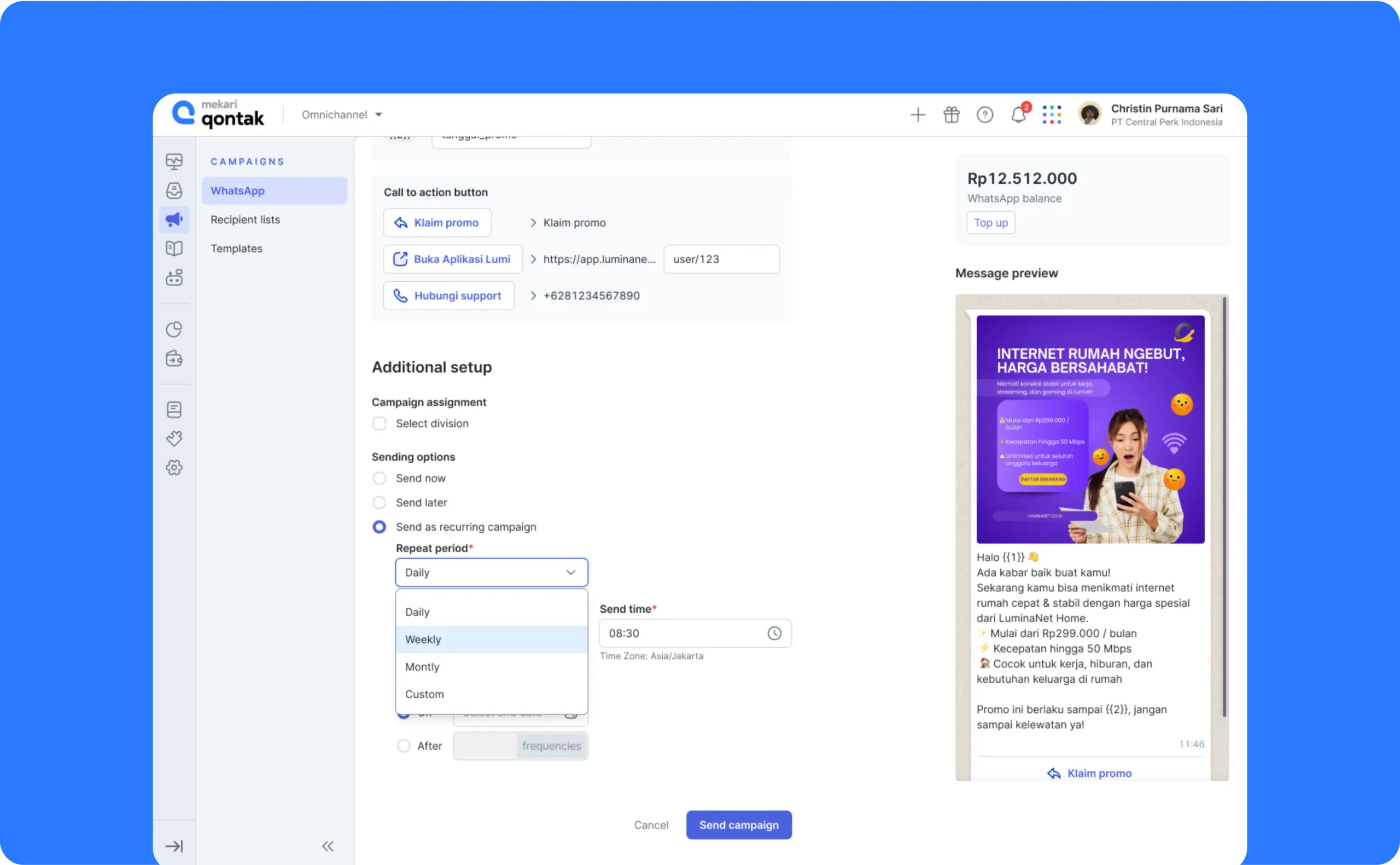The image size is (1400, 865).
Task: Click the expand sidebar arrow icon
Action: tap(174, 846)
